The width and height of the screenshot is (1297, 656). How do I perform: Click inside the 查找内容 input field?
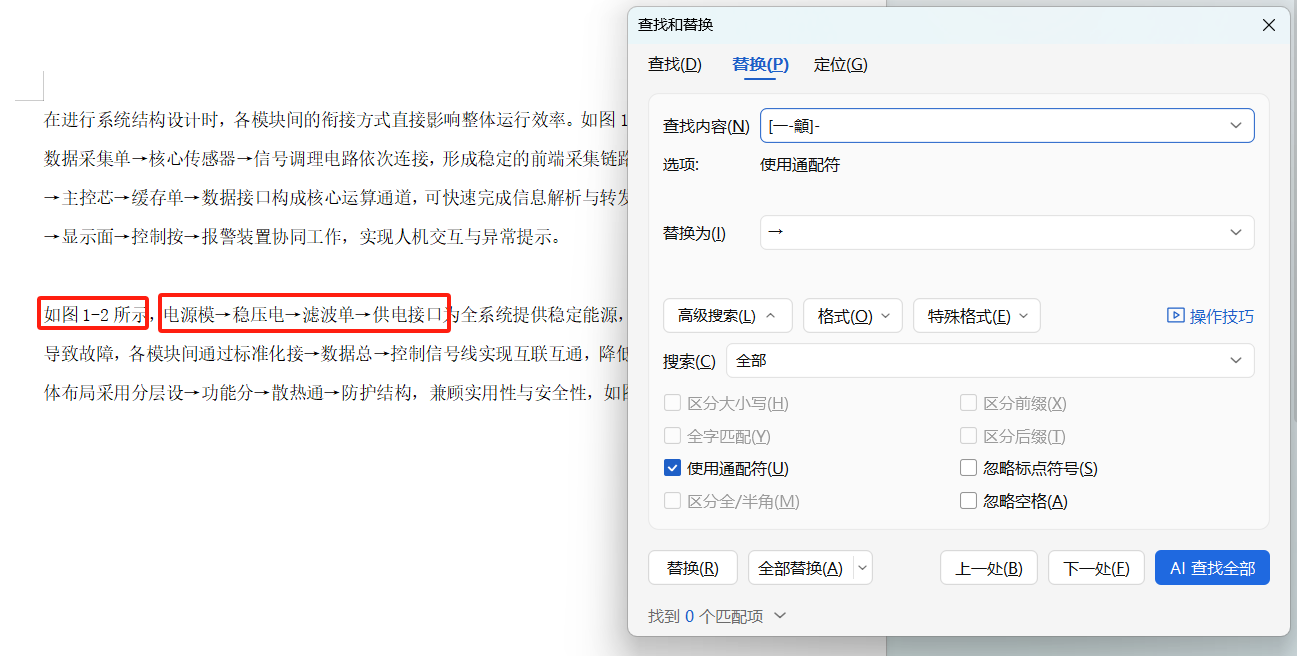click(950, 125)
